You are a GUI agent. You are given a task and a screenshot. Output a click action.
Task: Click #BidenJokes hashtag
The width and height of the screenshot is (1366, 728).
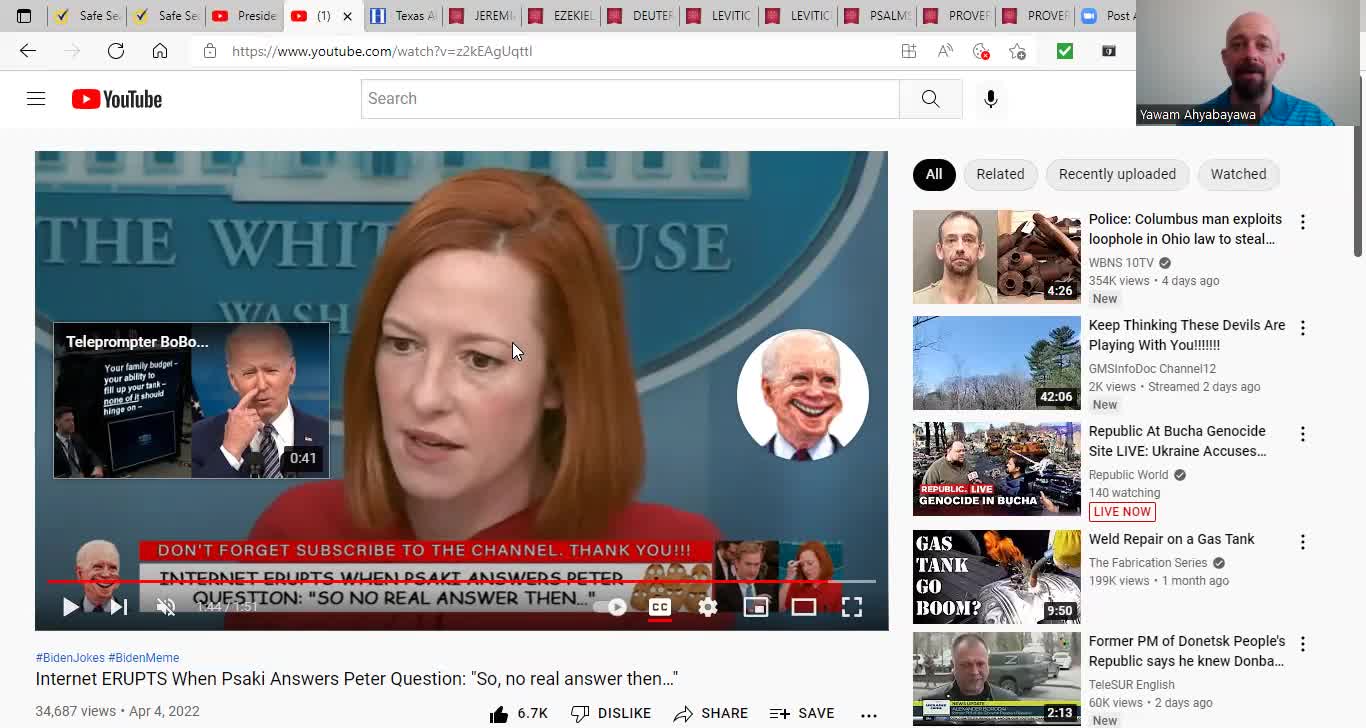point(70,658)
